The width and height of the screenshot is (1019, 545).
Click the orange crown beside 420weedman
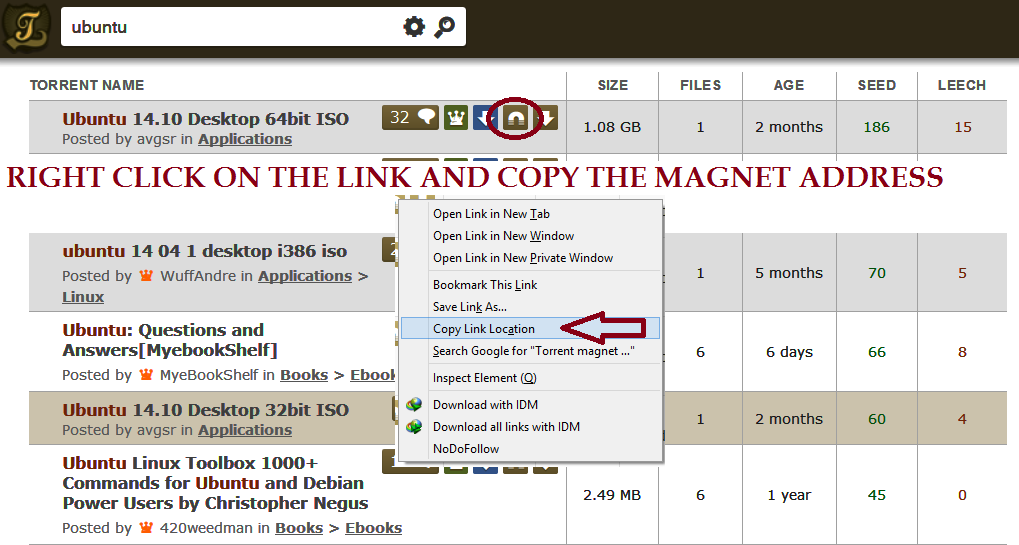146,527
